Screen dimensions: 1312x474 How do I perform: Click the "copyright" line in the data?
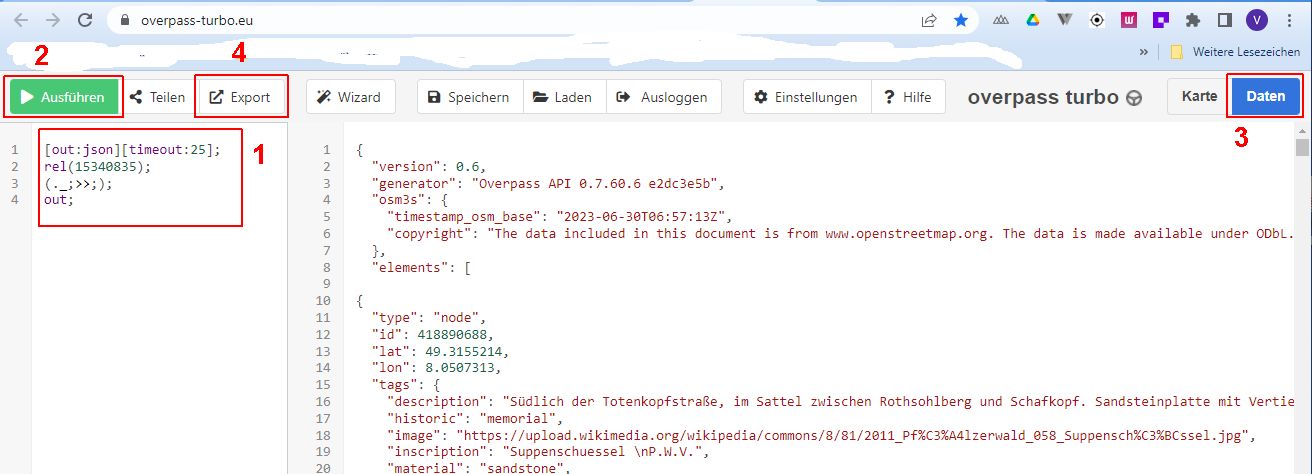point(841,233)
